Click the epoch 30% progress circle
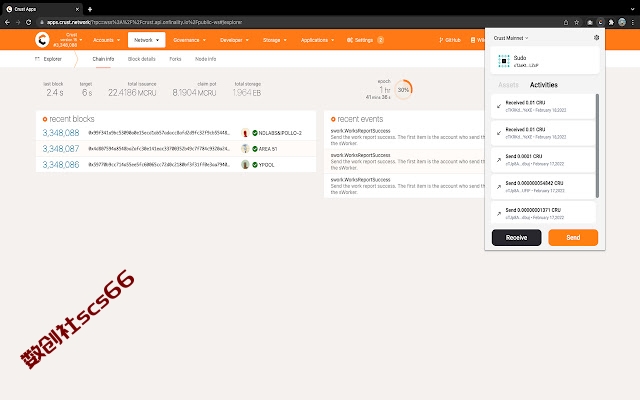This screenshot has width=640, height=400. point(403,90)
